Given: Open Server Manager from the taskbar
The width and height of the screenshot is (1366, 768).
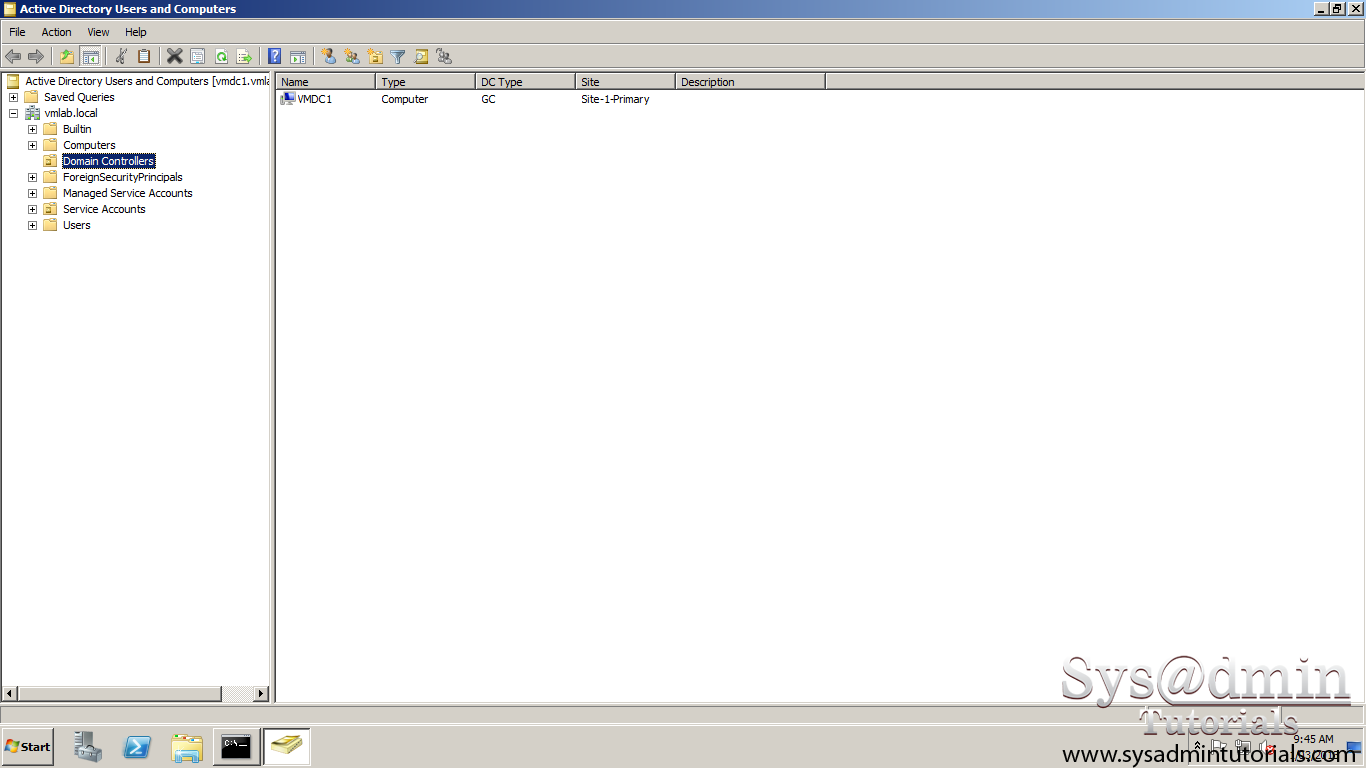Looking at the screenshot, I should [x=88, y=746].
